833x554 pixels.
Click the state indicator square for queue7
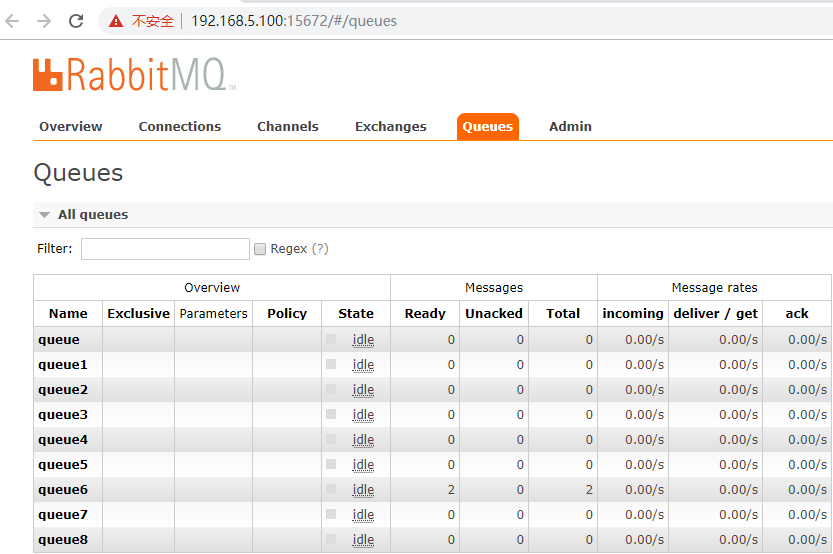[331, 514]
